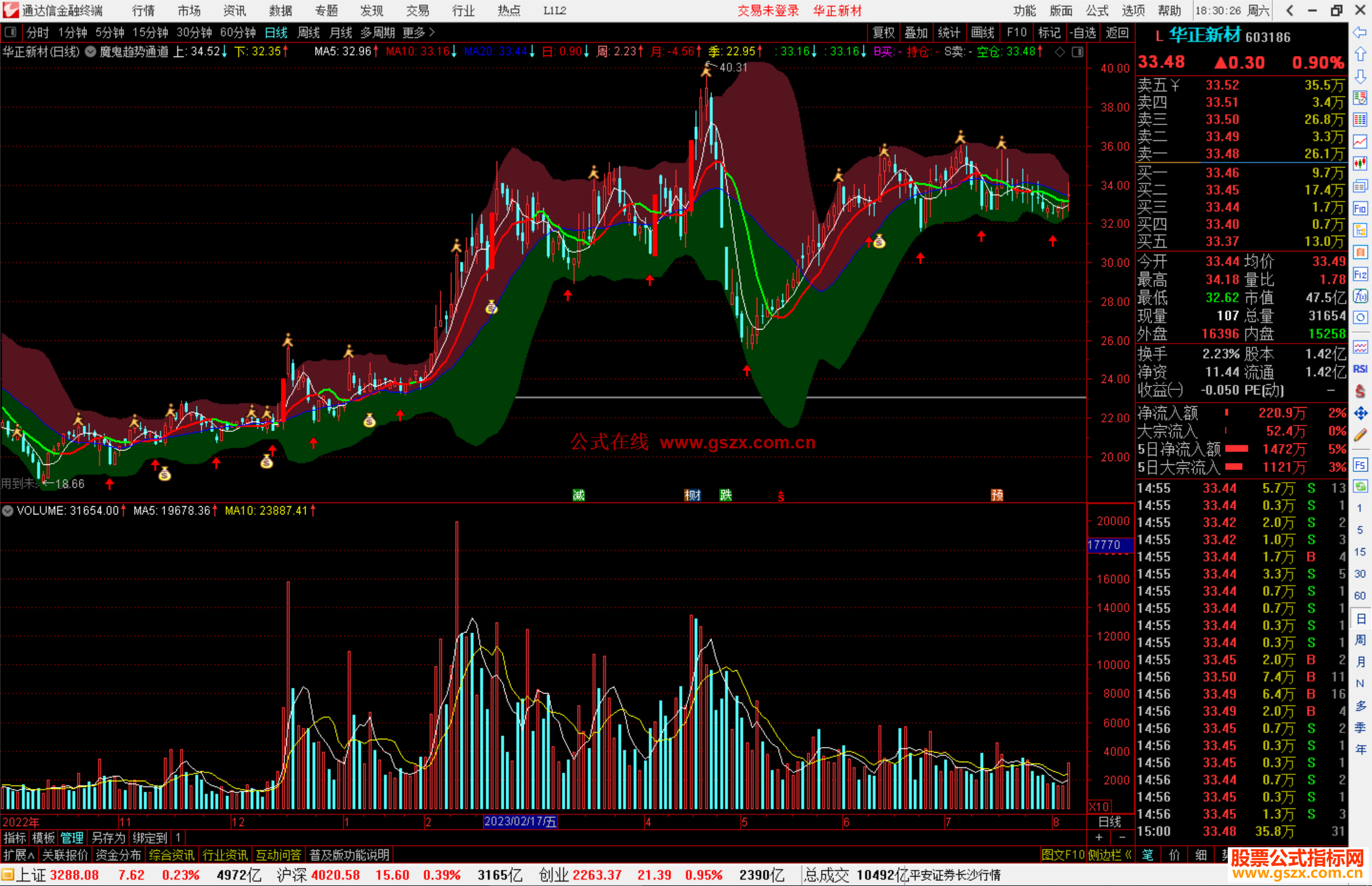Click the F10 icon in right sidebar
Image resolution: width=1372 pixels, height=886 pixels.
pos(1360,208)
